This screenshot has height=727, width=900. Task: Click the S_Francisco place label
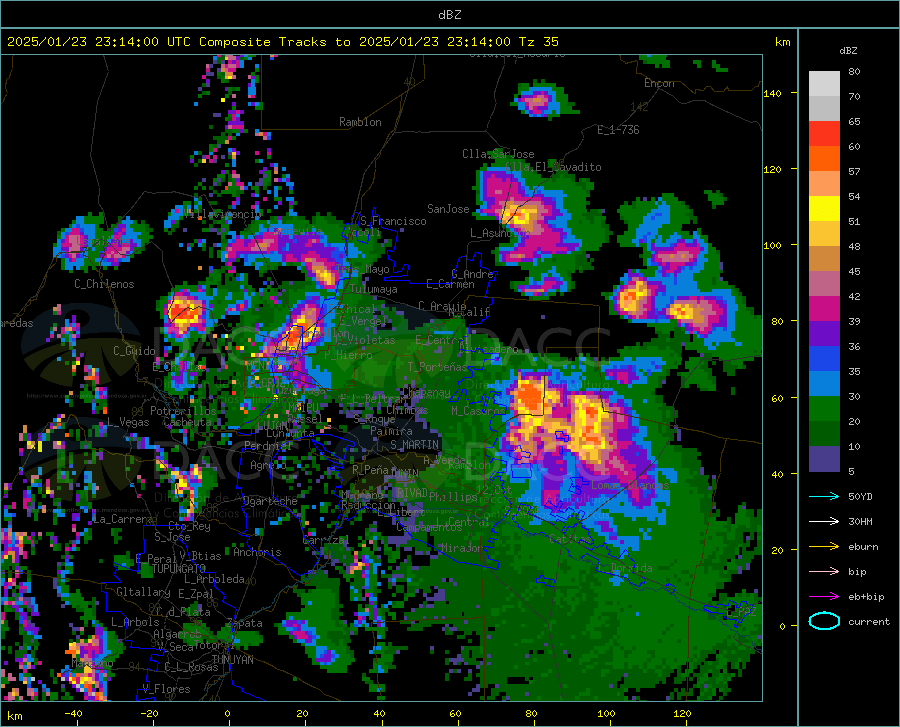pyautogui.click(x=393, y=221)
